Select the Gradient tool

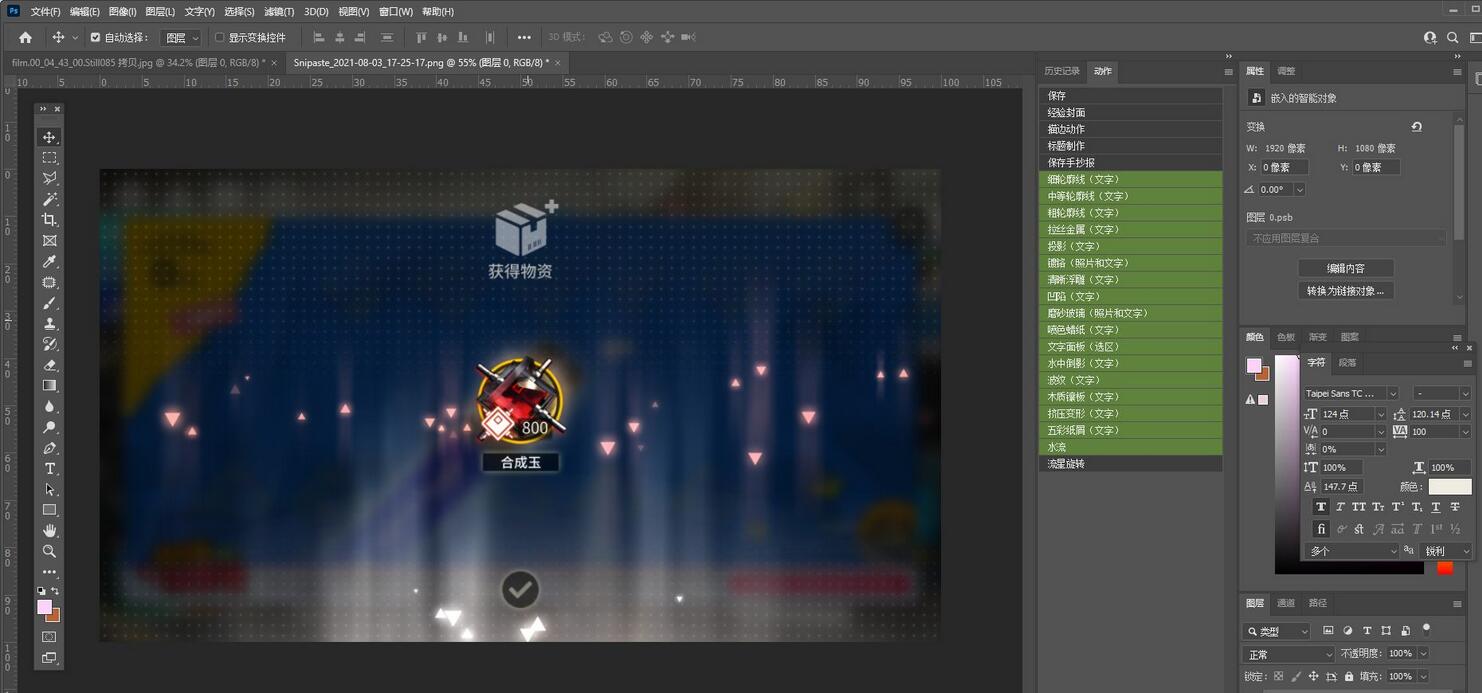[49, 386]
